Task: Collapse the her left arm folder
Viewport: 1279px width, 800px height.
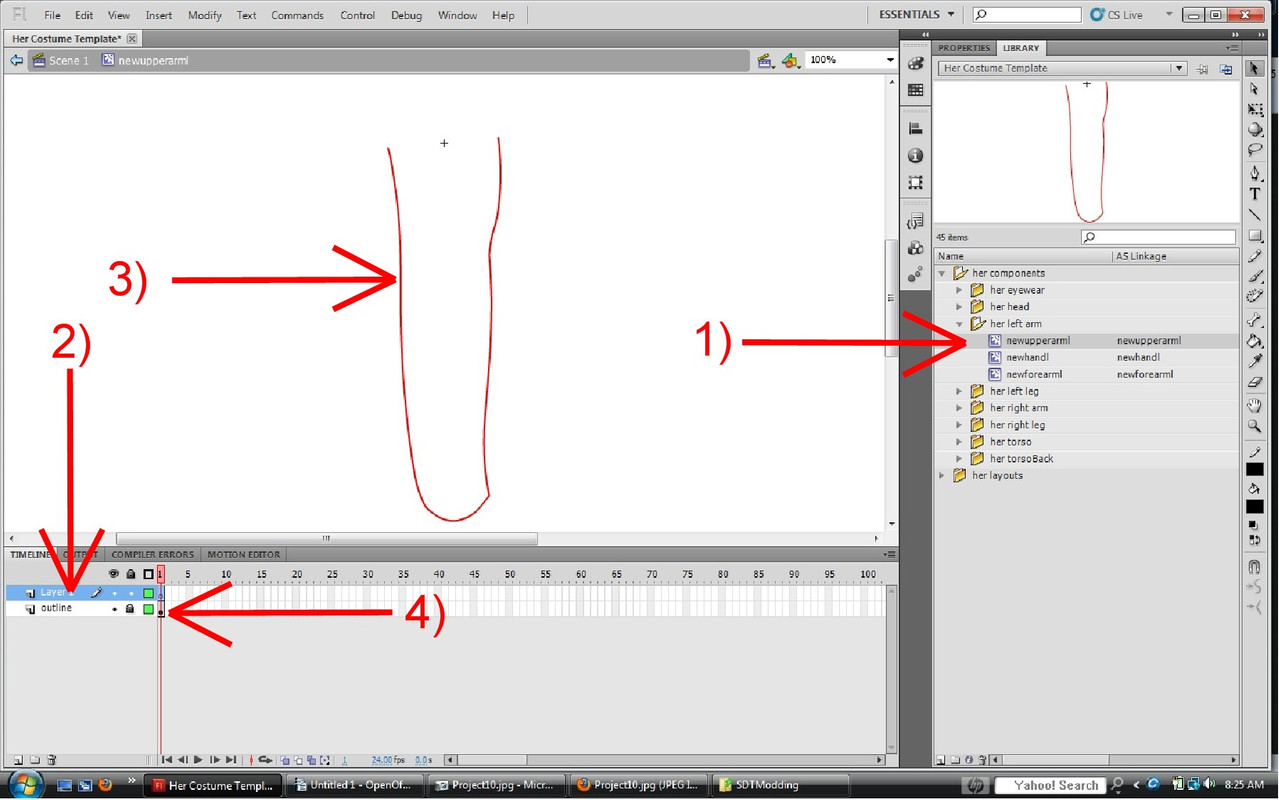Action: coord(959,324)
